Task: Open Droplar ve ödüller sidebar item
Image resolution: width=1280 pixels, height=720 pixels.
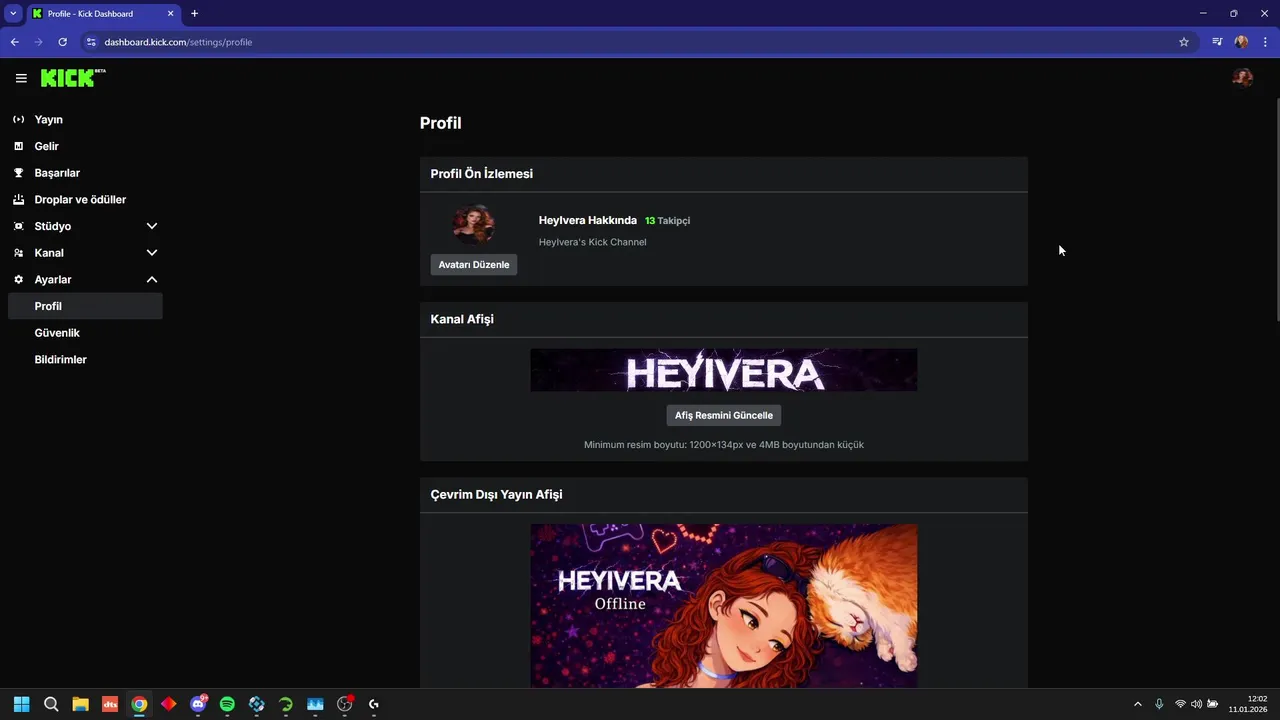Action: coord(80,199)
